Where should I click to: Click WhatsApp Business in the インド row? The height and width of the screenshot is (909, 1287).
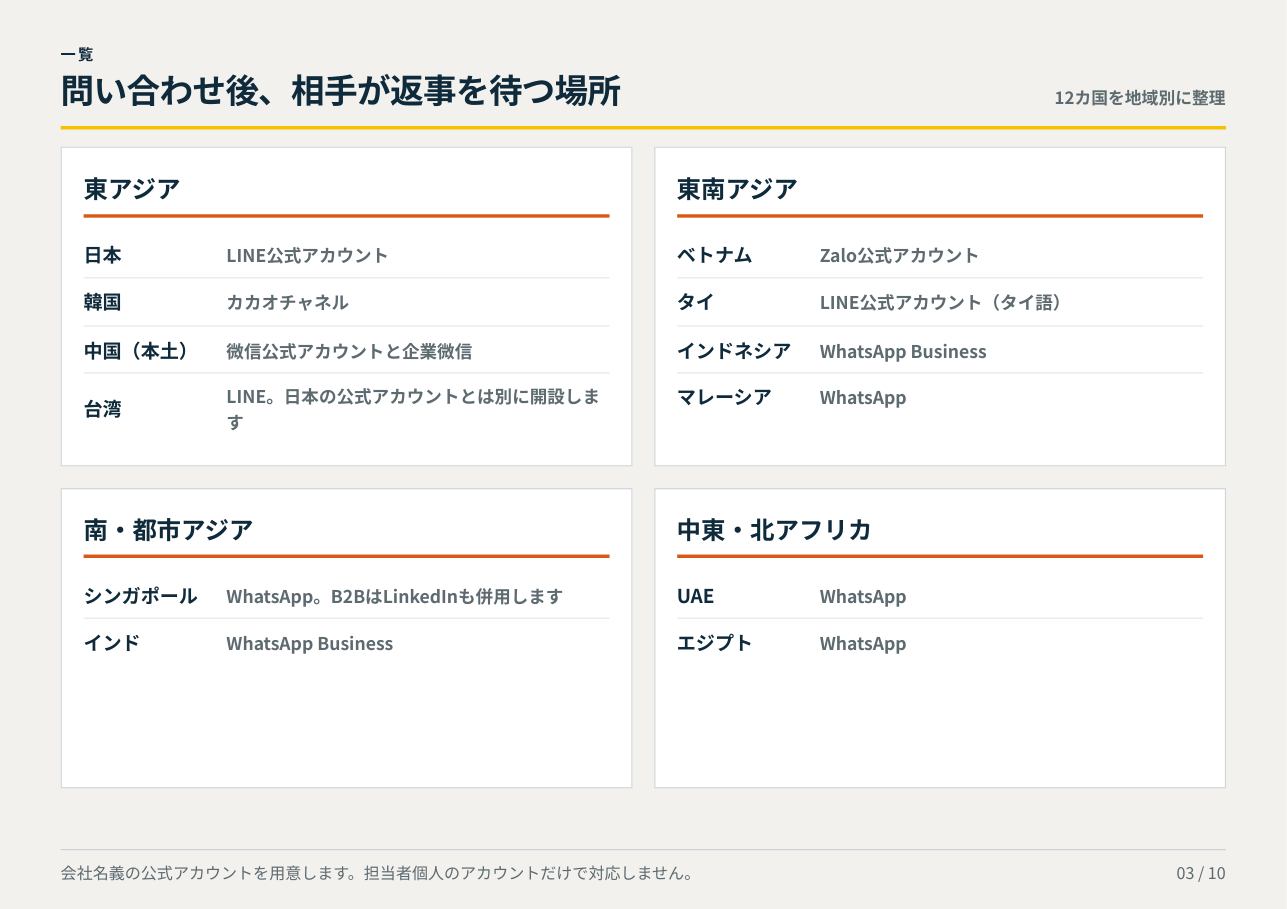click(309, 643)
